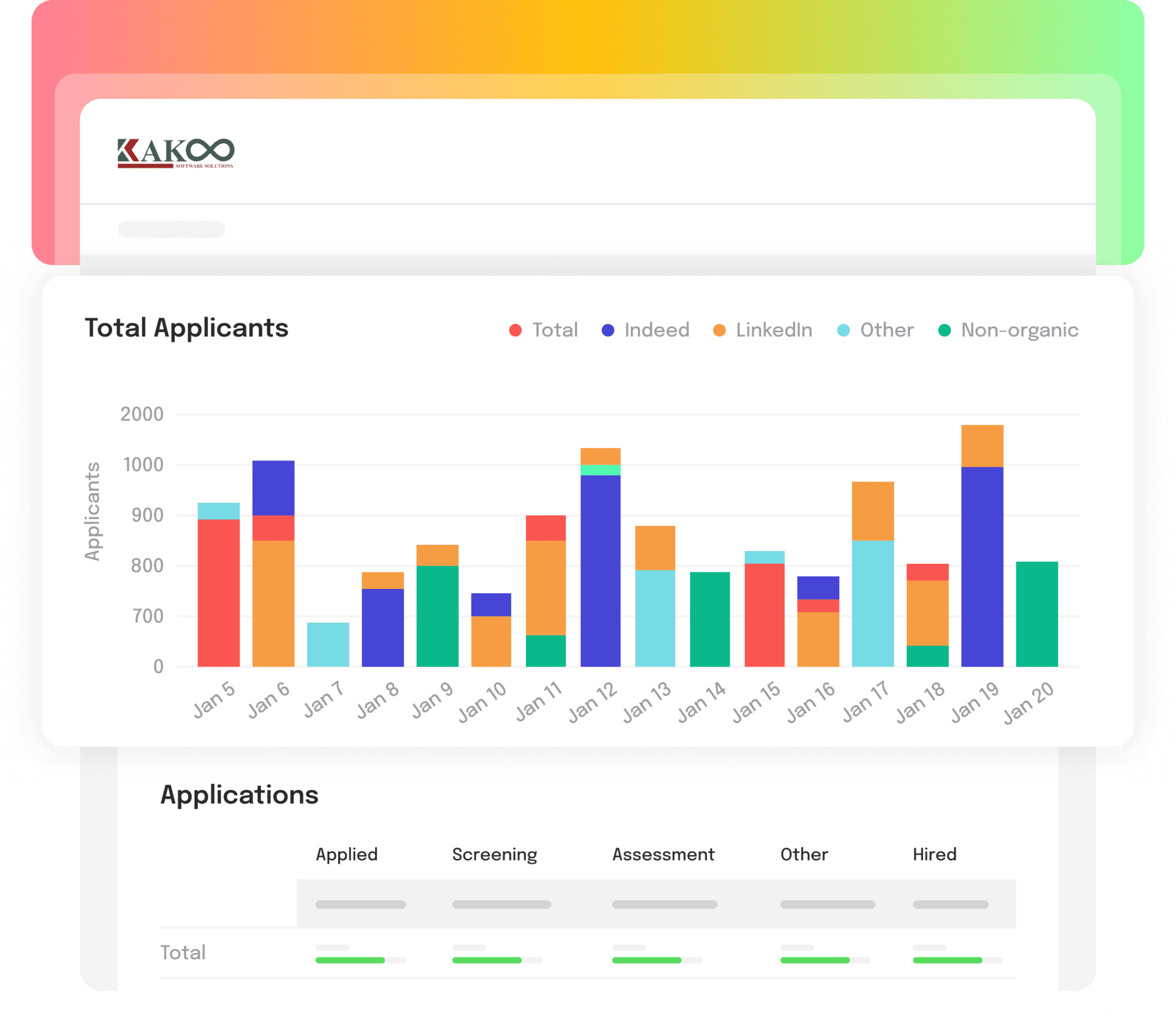The height and width of the screenshot is (1016, 1176).
Task: Select the Kakoo Software Solutions logo
Action: (175, 154)
